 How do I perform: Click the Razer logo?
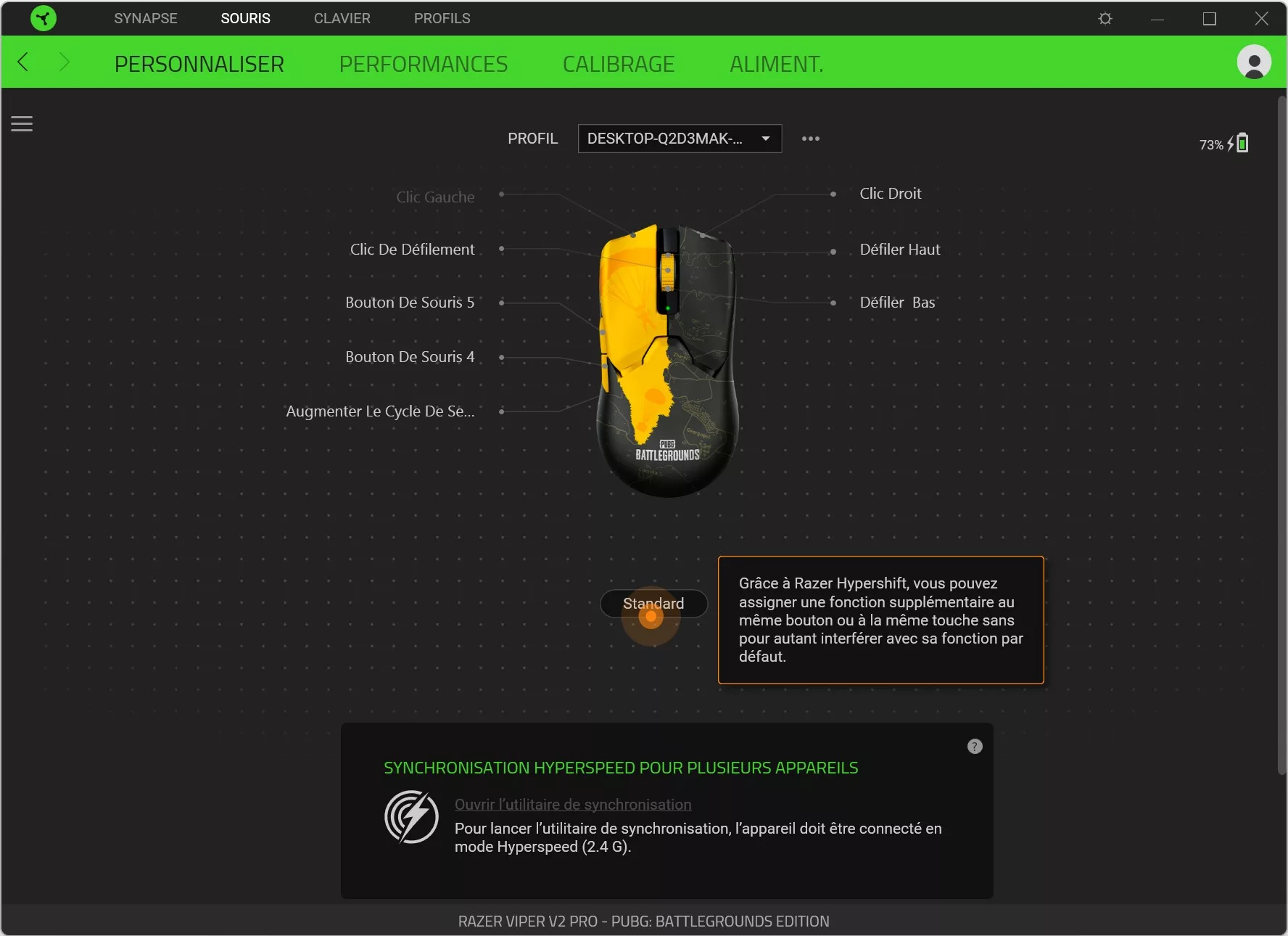coord(43,18)
